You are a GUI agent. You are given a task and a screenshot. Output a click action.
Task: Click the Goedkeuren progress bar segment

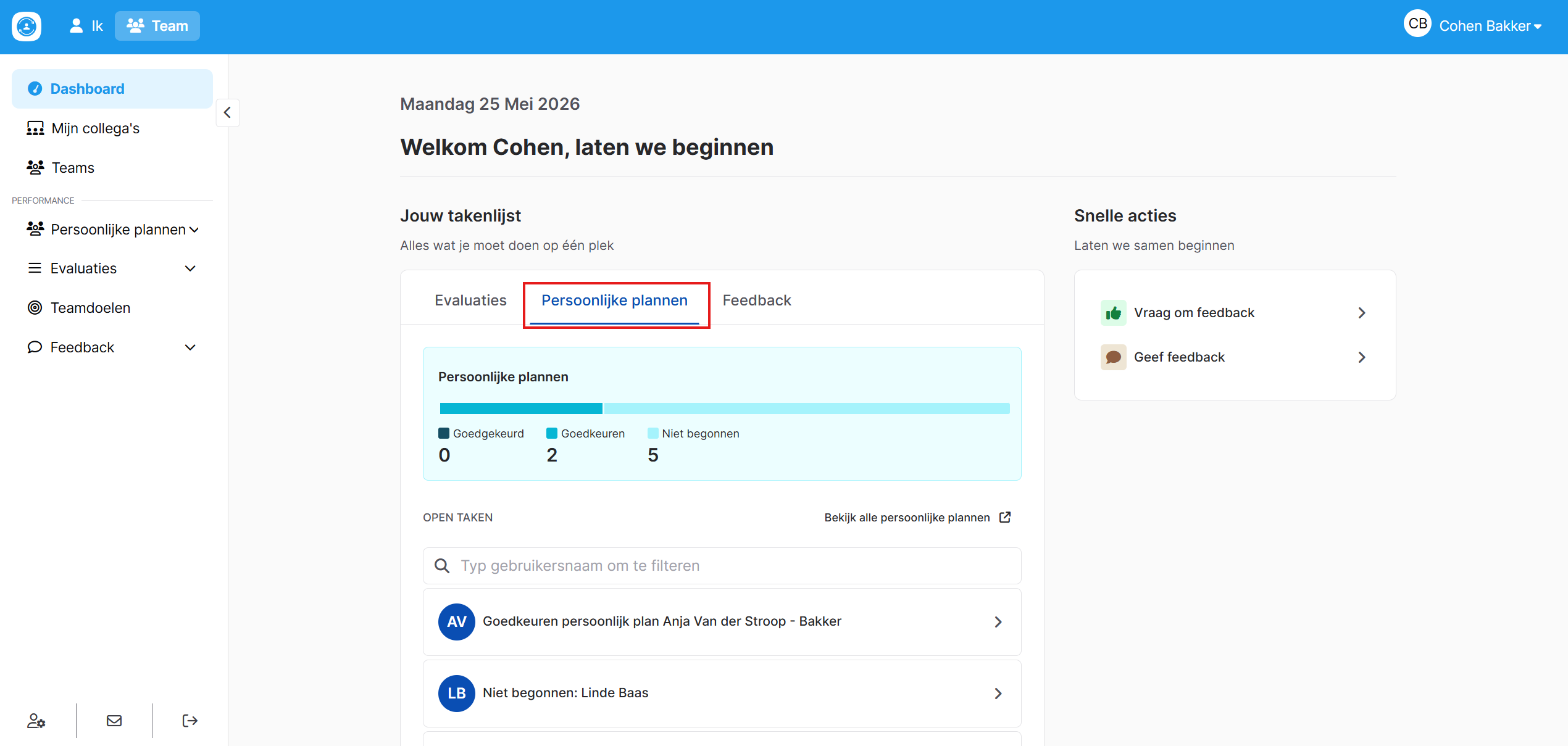520,408
